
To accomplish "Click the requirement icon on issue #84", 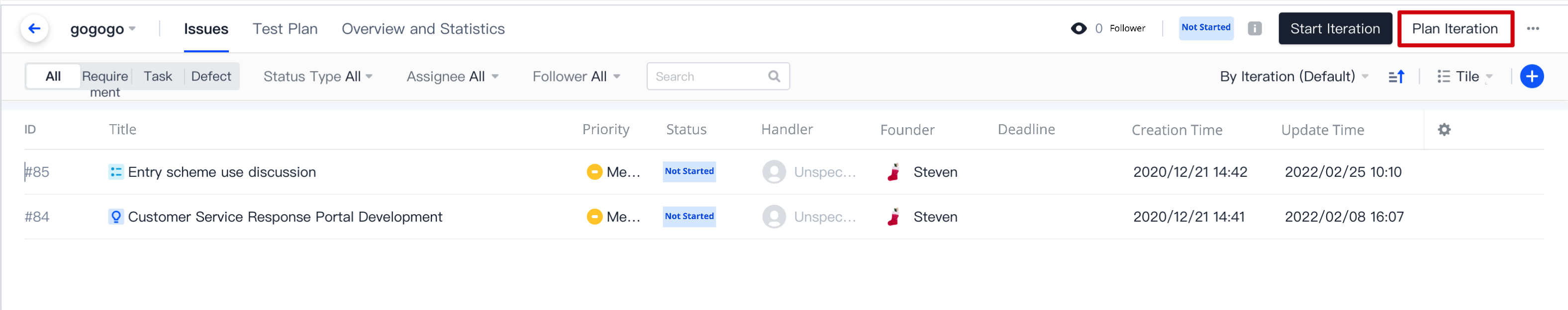I will pyautogui.click(x=115, y=217).
